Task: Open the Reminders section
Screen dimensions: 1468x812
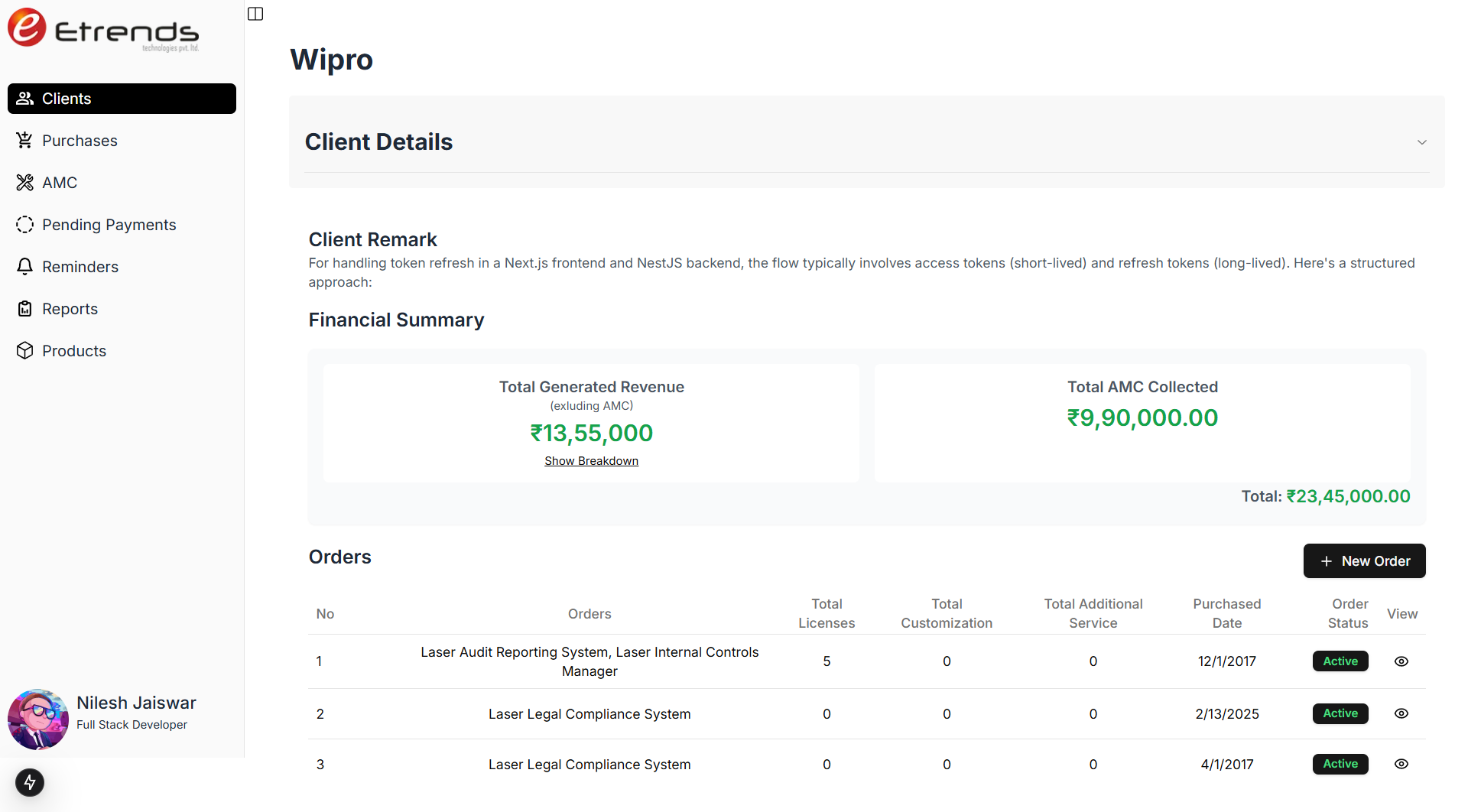Action: [x=122, y=267]
